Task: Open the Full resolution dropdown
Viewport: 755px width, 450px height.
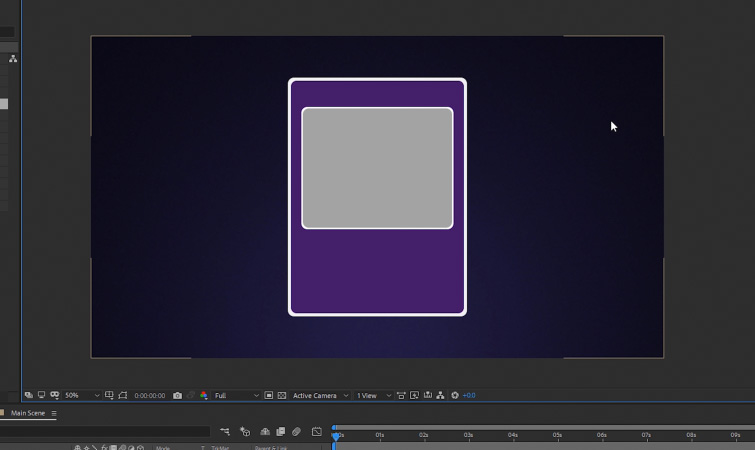Action: pyautogui.click(x=236, y=396)
